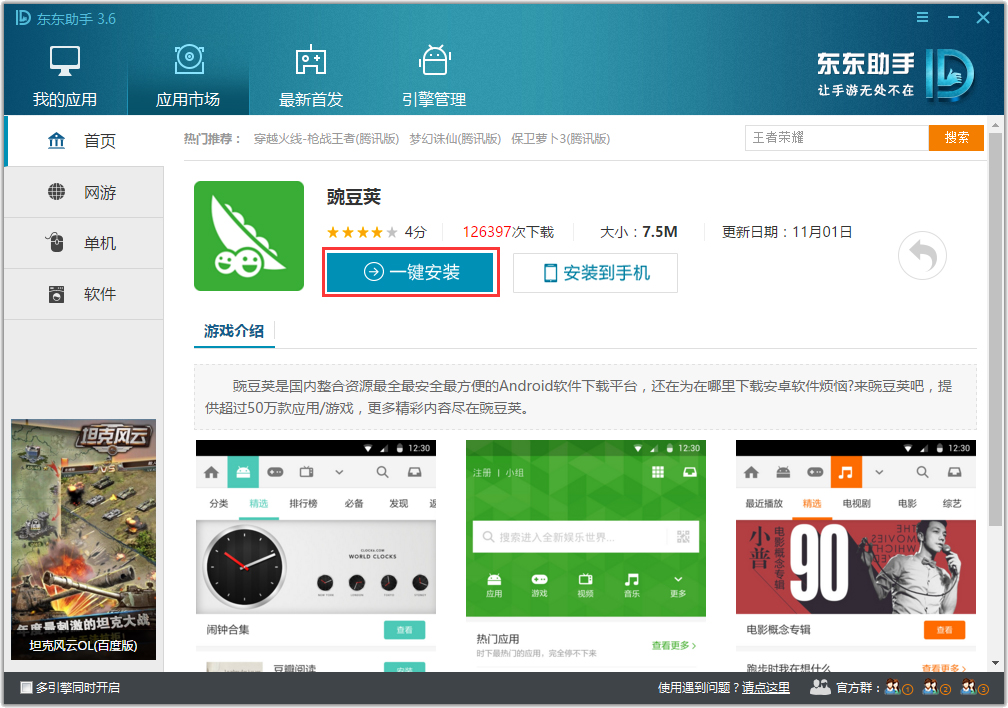Toggle 多引擎同时开启 checkbox
The width and height of the screenshot is (1008, 708).
[26, 688]
